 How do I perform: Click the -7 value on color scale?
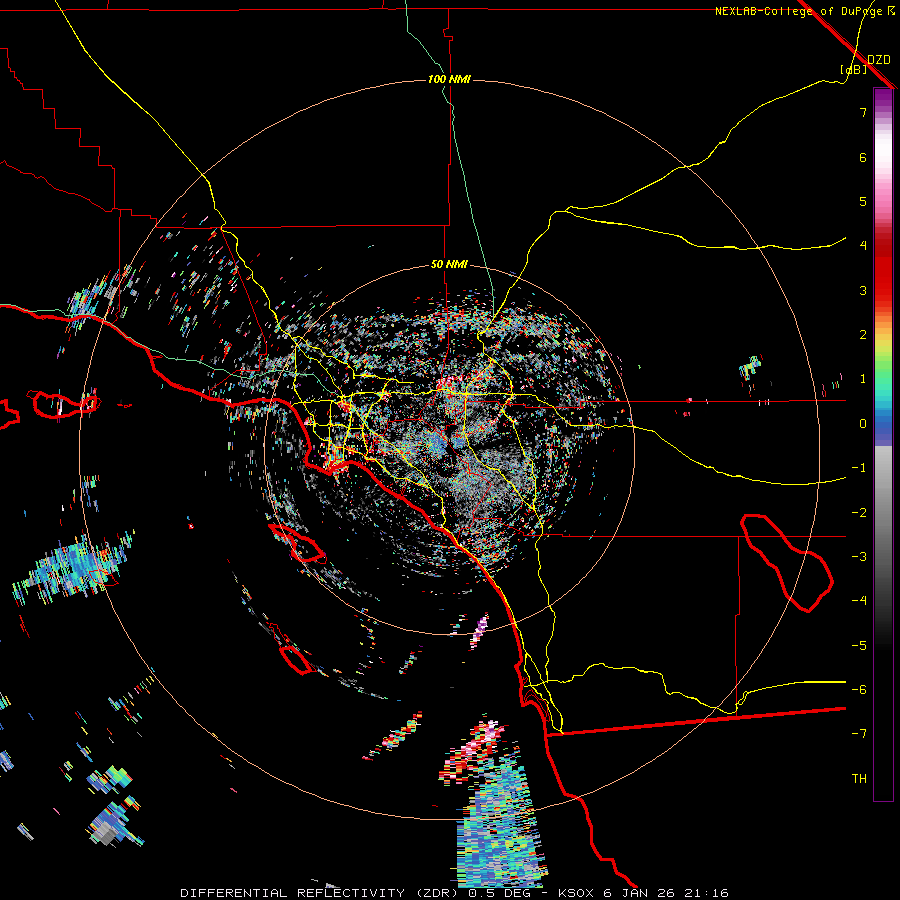click(859, 734)
